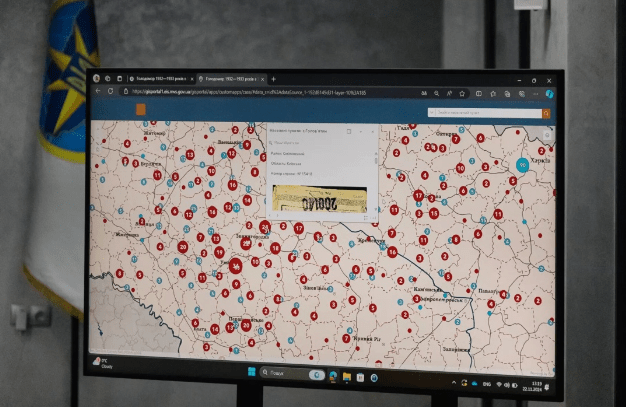Click the popup's vertical scrollbar handle

(x=376, y=159)
